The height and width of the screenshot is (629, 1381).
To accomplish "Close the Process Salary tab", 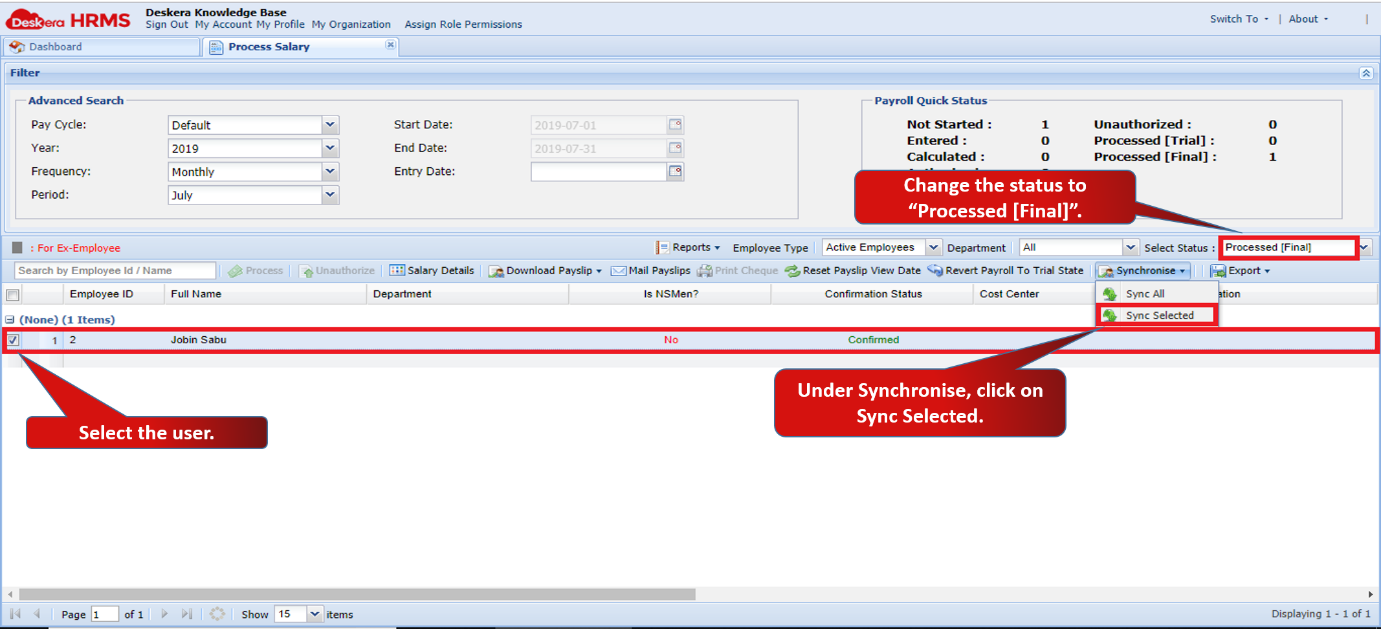I will tap(390, 45).
